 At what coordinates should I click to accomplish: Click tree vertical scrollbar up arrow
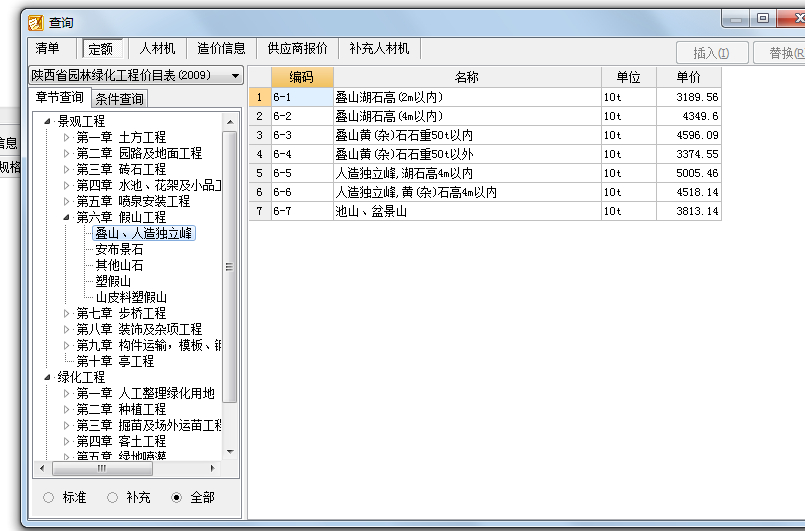tap(230, 122)
